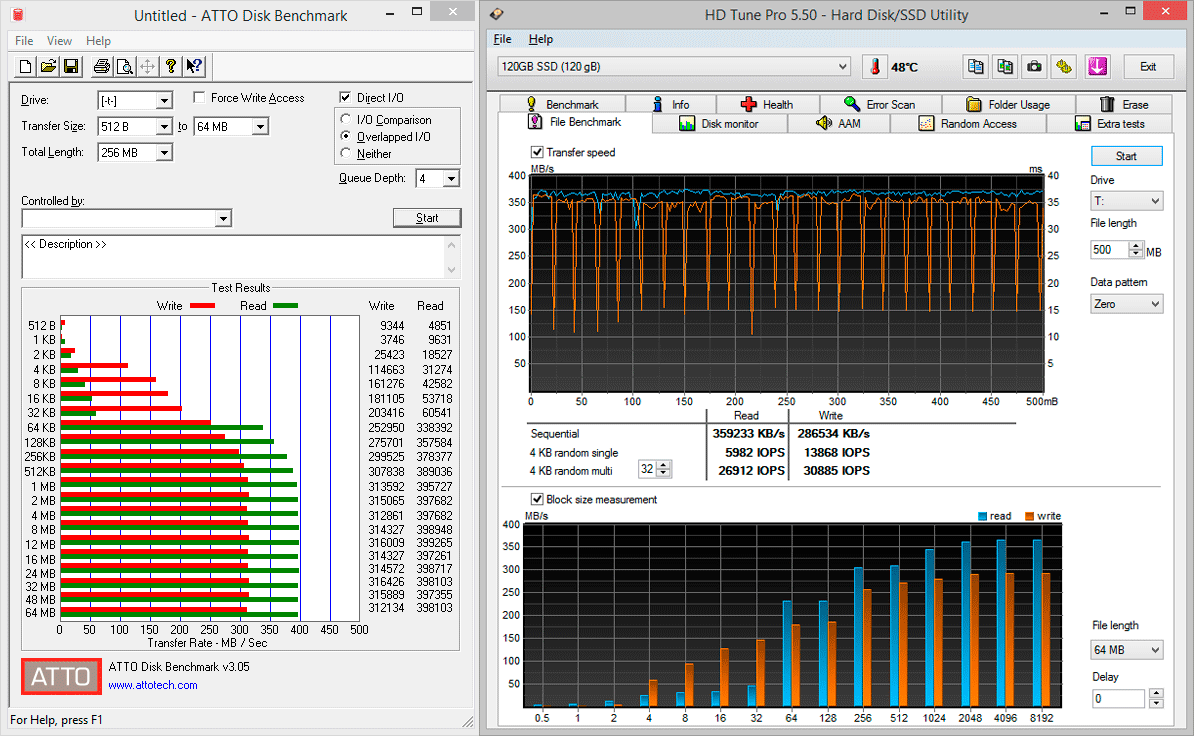Select the I/O Comparison radio button
This screenshot has width=1194, height=736.
[x=347, y=120]
